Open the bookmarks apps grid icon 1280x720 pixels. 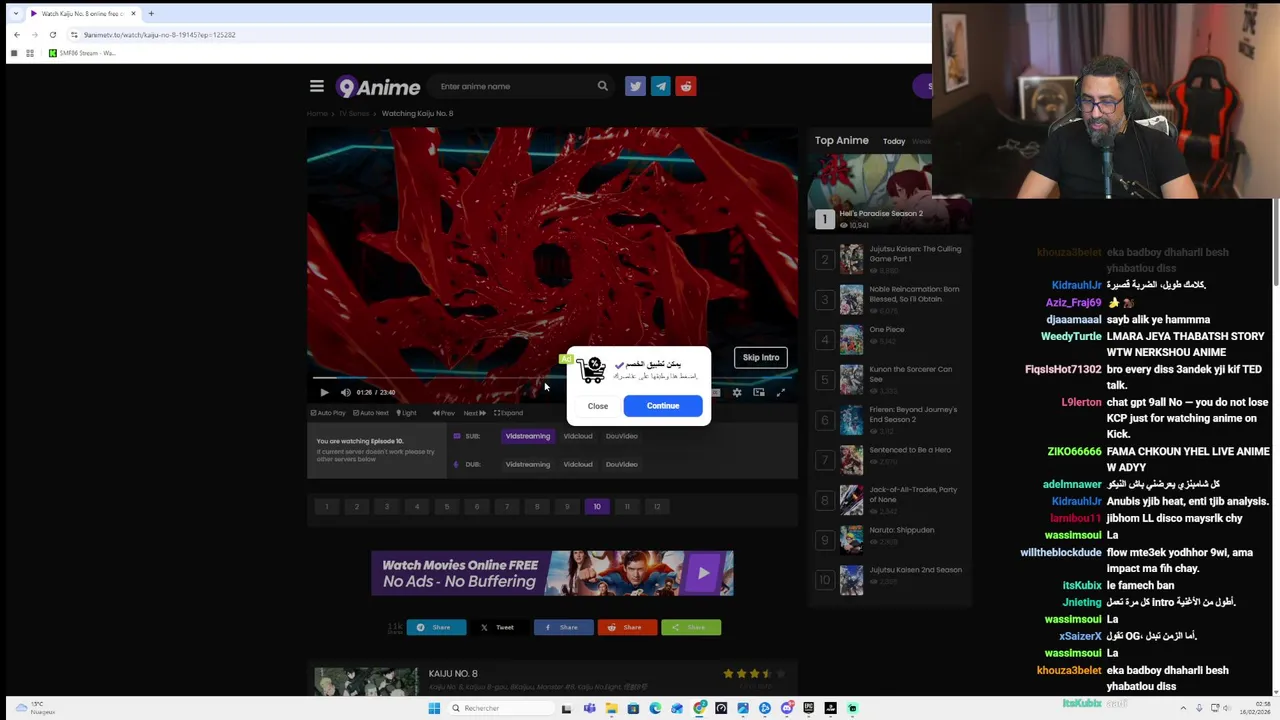tap(30, 53)
